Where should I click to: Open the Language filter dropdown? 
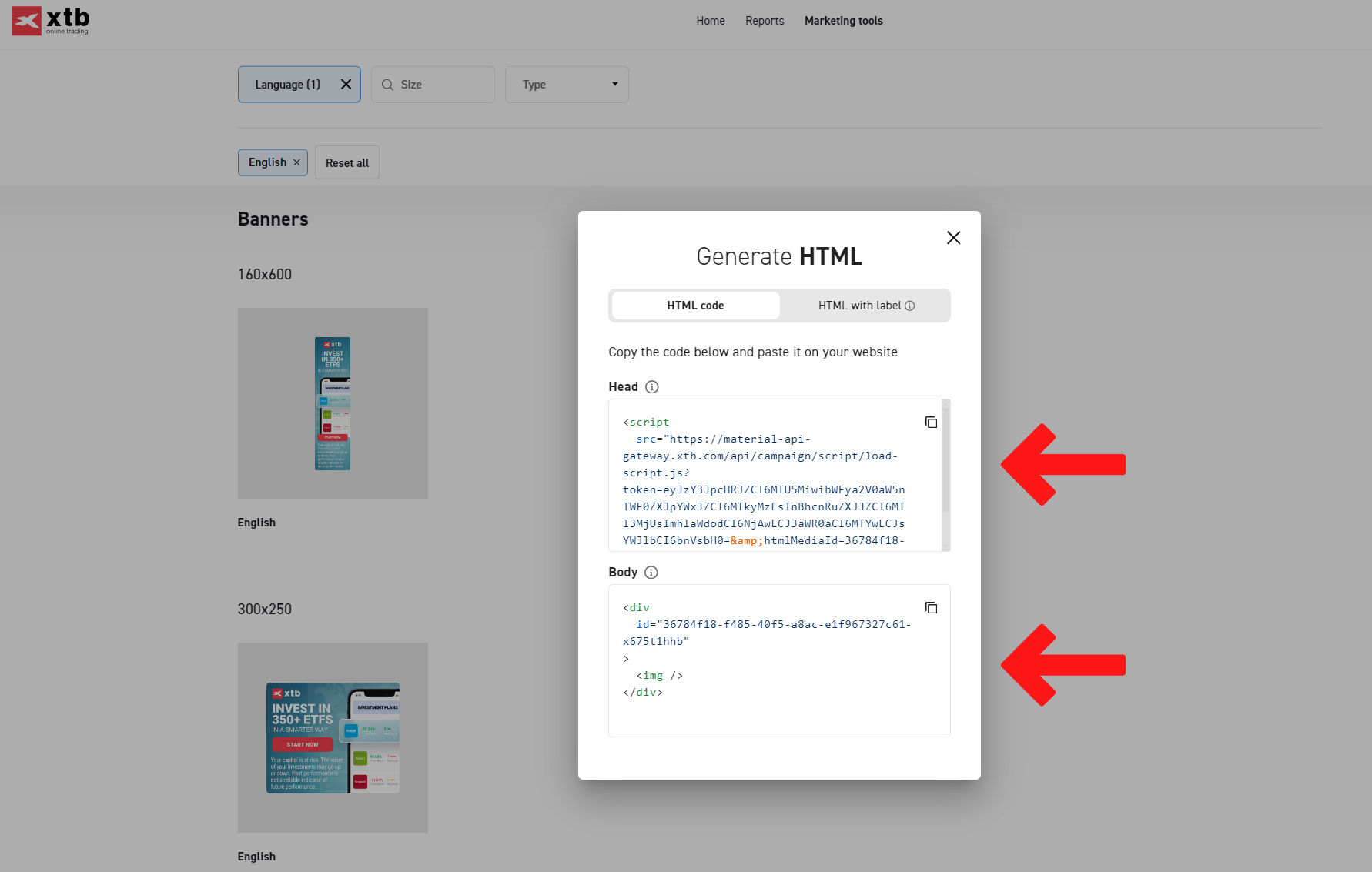click(x=288, y=85)
